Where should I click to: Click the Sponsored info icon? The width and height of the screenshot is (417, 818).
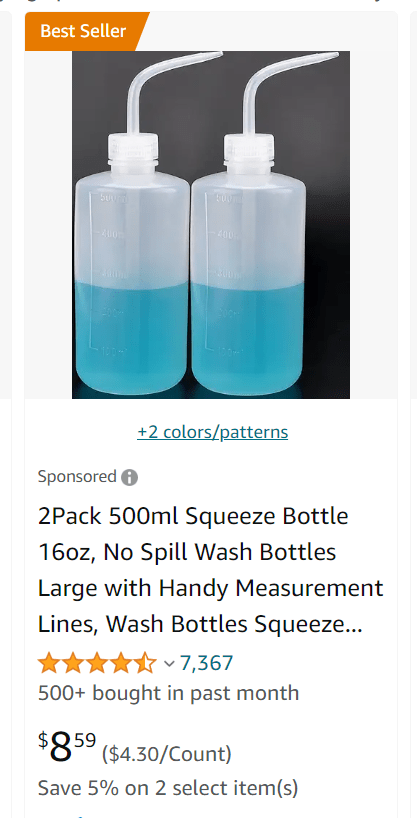click(129, 477)
